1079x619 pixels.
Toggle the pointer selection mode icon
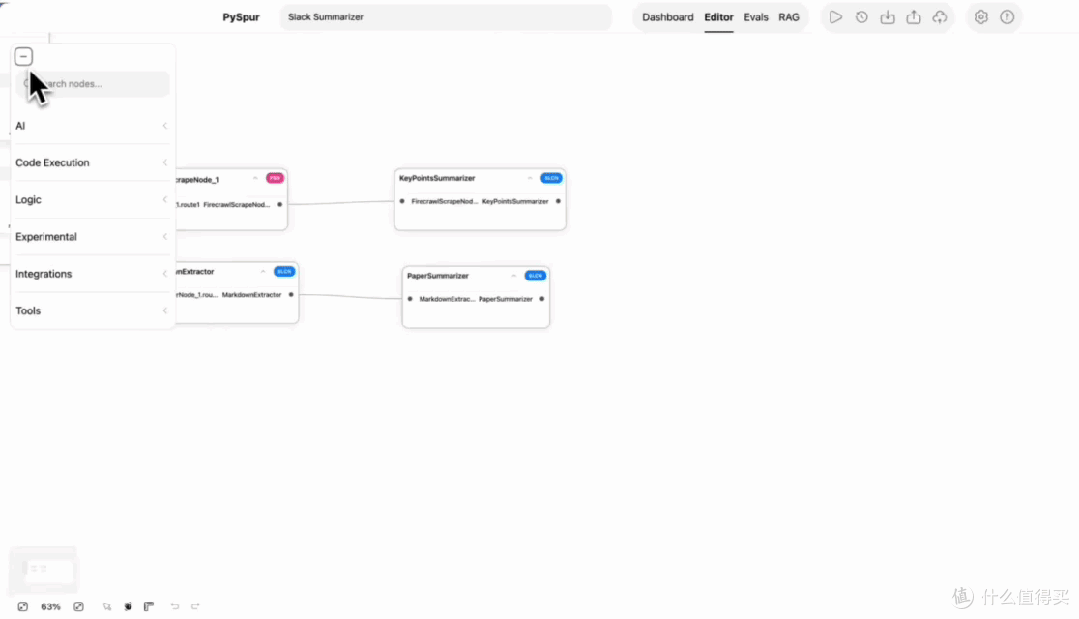point(107,607)
